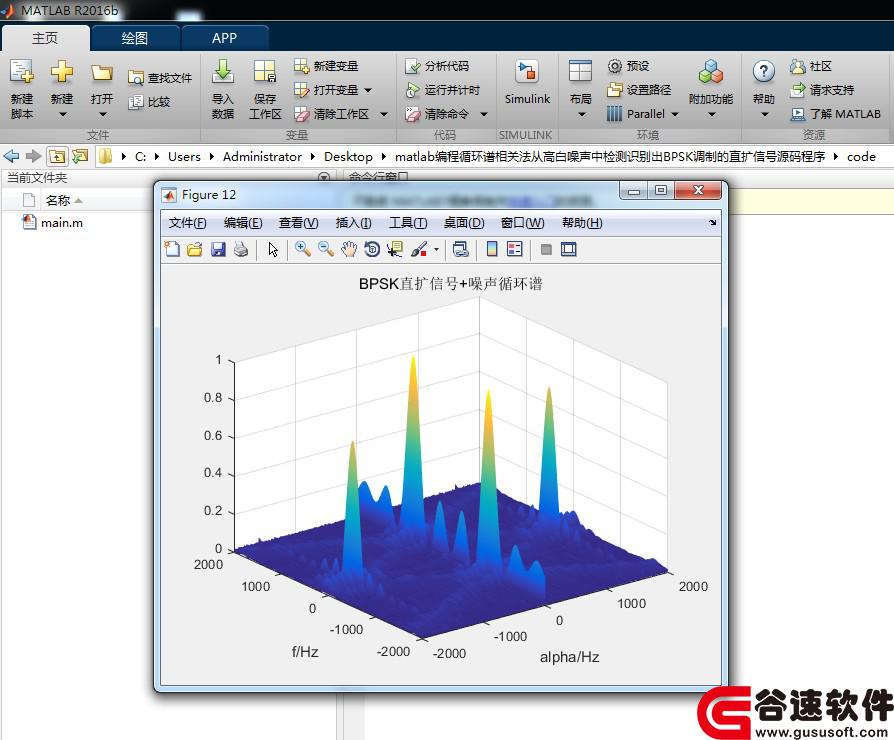The image size is (894, 740).
Task: Open the 文件(F) menu in Figure 12
Action: click(x=187, y=222)
